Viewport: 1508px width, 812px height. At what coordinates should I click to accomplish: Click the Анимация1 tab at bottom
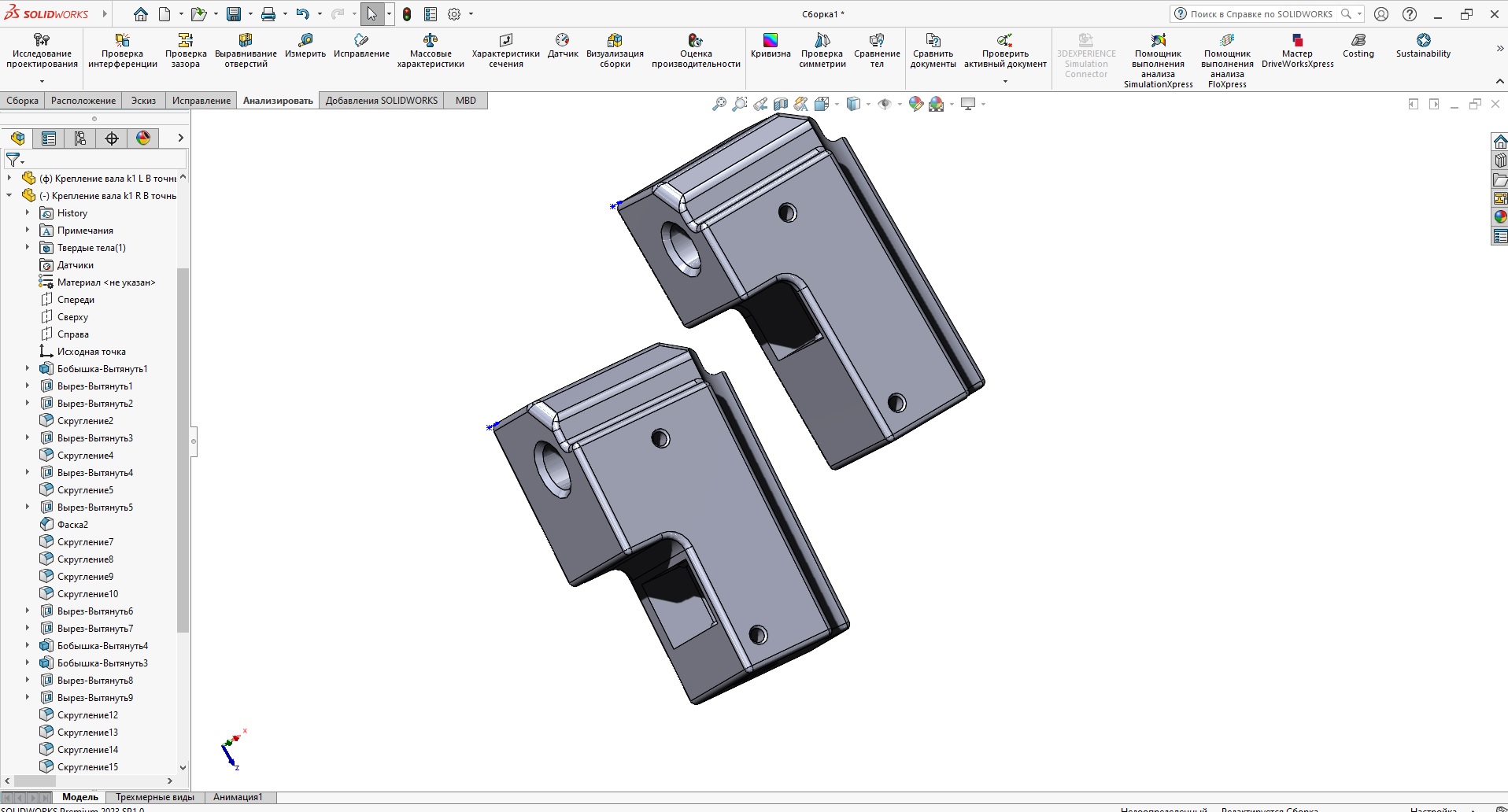click(x=237, y=797)
